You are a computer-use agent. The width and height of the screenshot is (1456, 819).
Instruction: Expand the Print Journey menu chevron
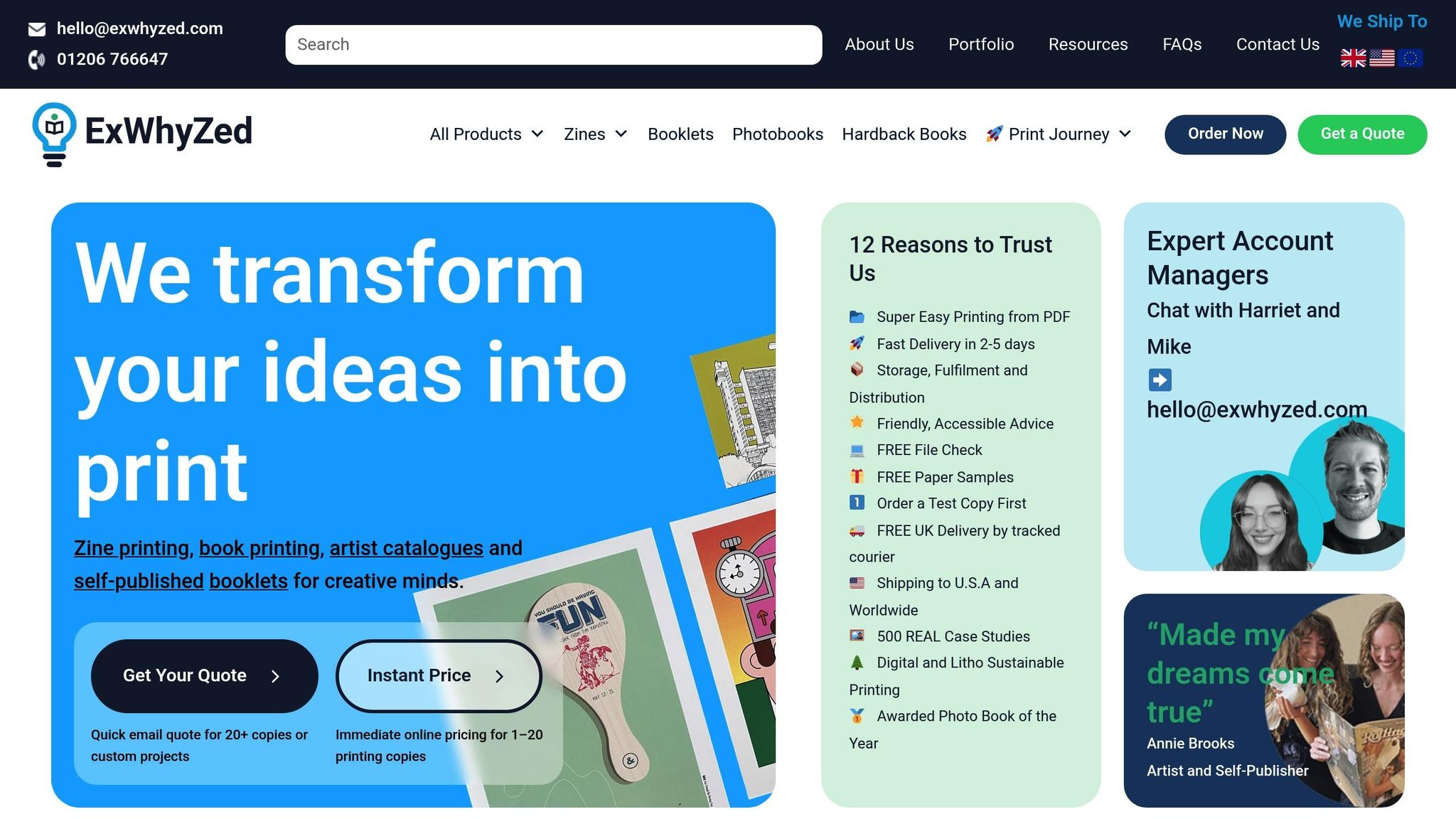pos(1125,134)
